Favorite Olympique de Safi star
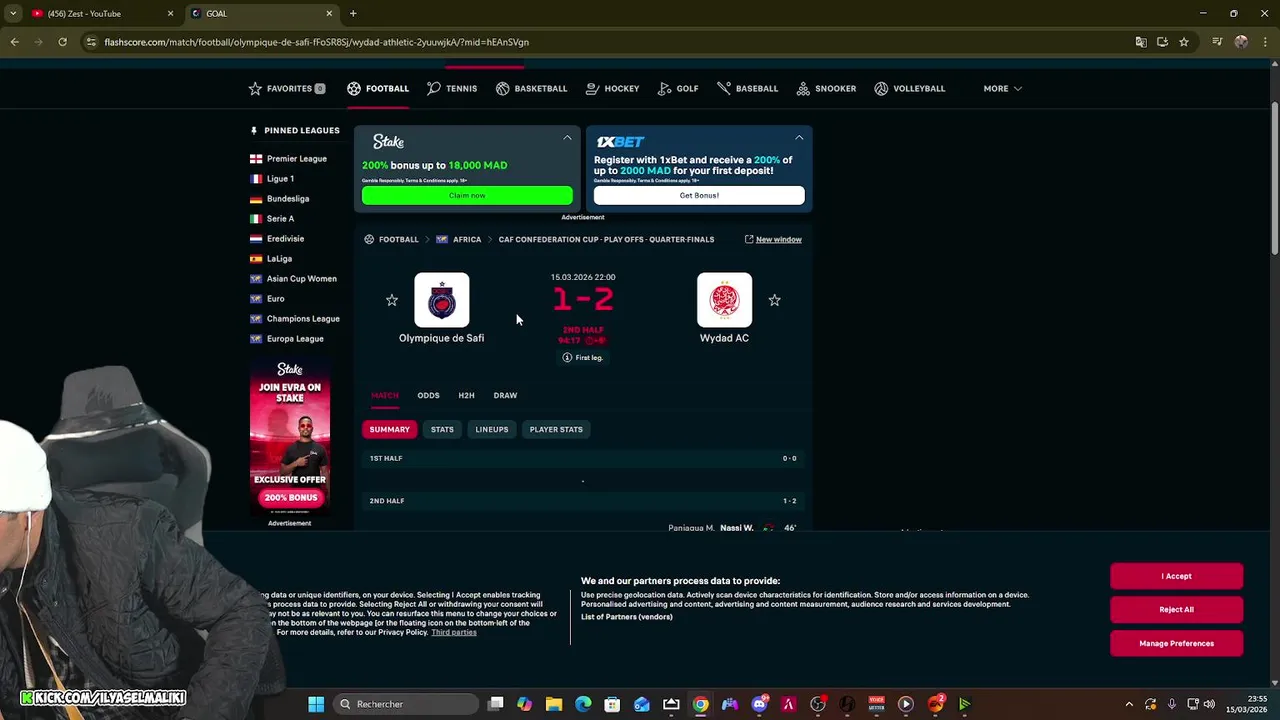 (392, 300)
